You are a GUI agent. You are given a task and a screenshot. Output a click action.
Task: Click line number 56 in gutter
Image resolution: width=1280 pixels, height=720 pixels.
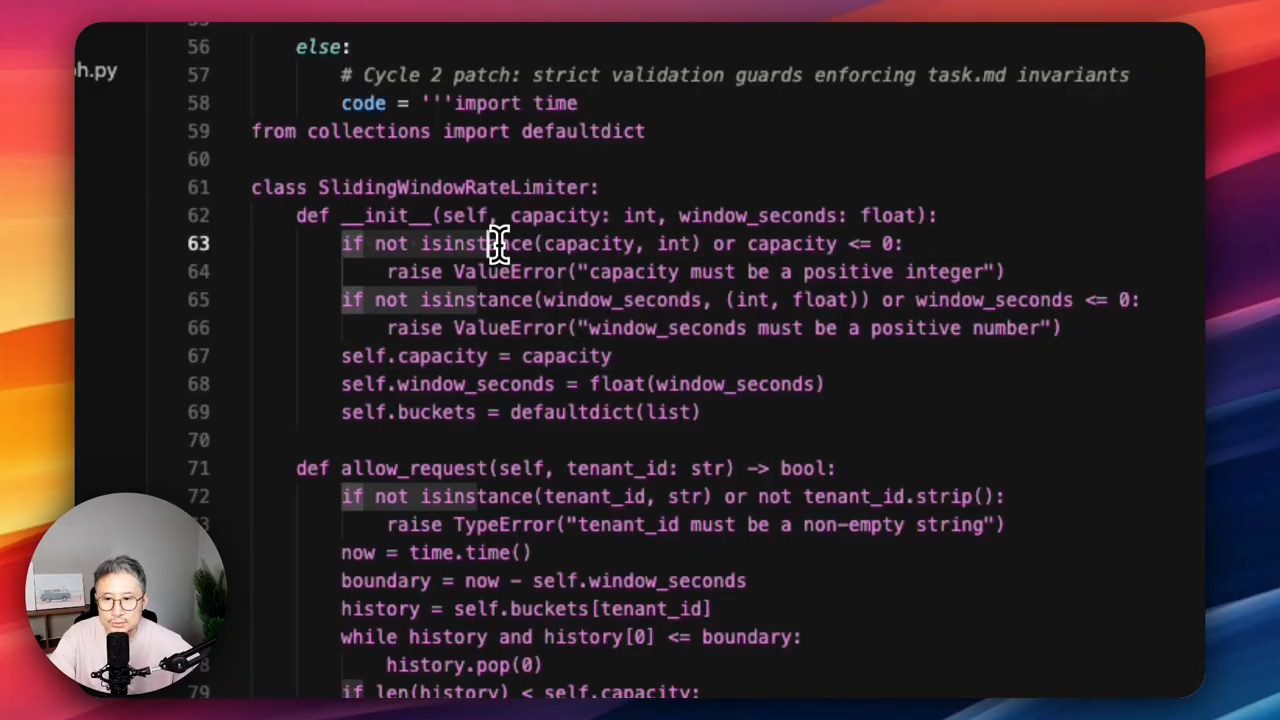point(198,47)
